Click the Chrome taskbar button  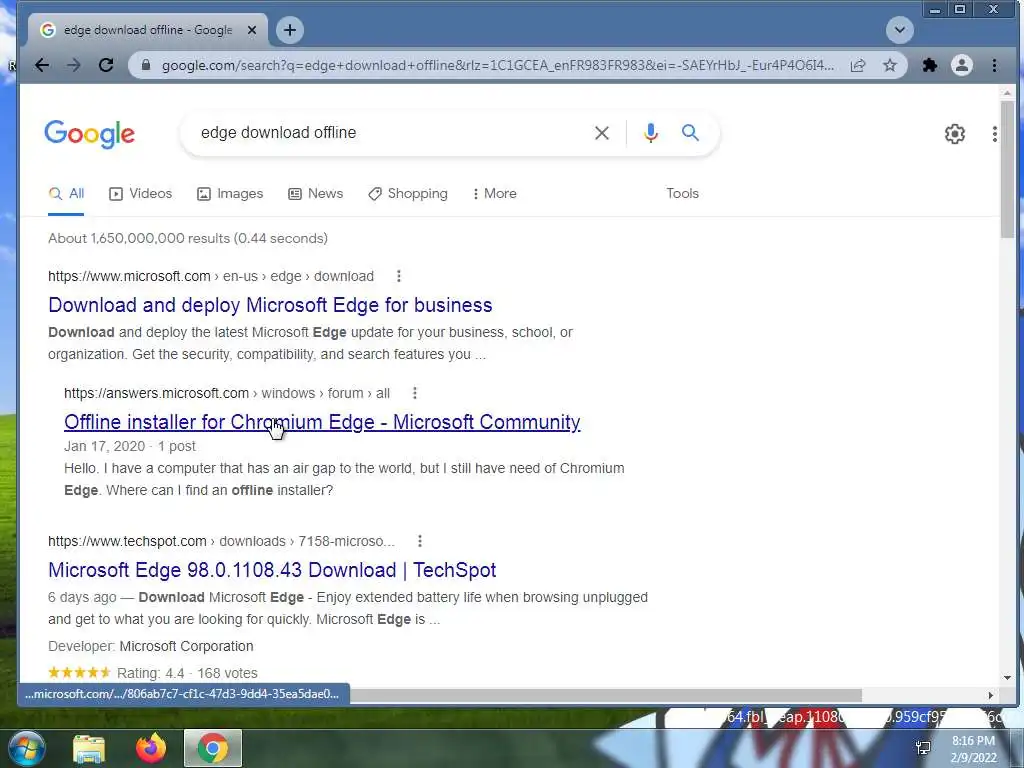click(x=213, y=748)
